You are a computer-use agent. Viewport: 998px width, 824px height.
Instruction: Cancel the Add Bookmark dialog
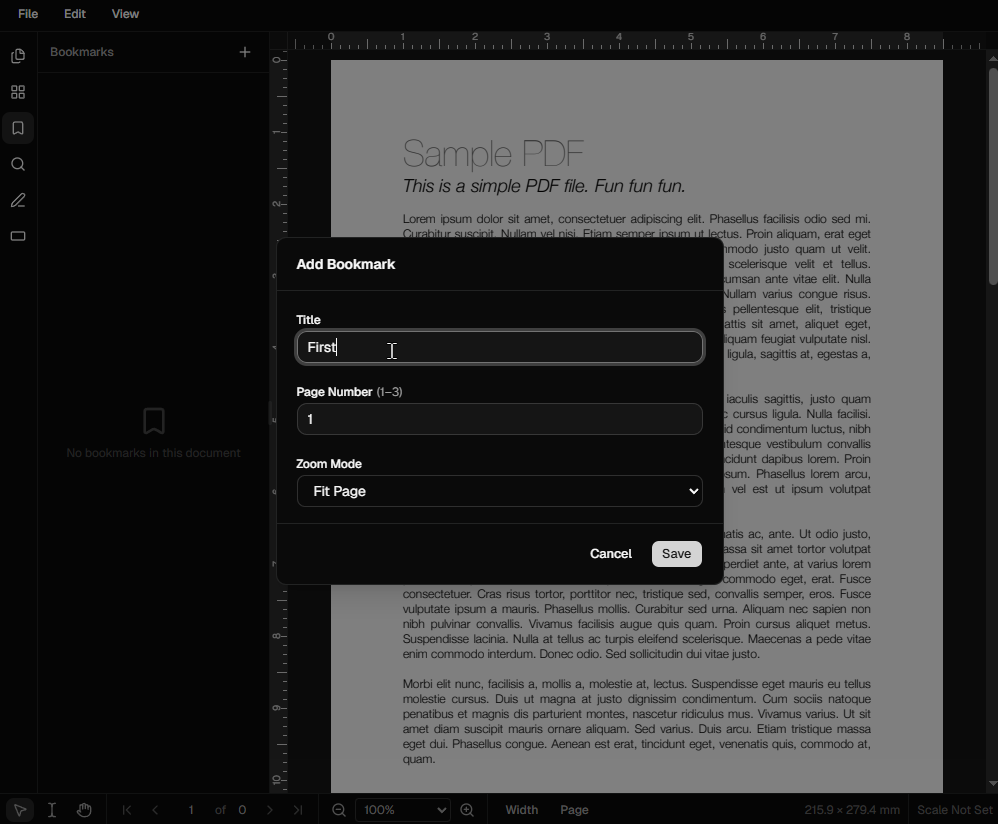pos(610,553)
